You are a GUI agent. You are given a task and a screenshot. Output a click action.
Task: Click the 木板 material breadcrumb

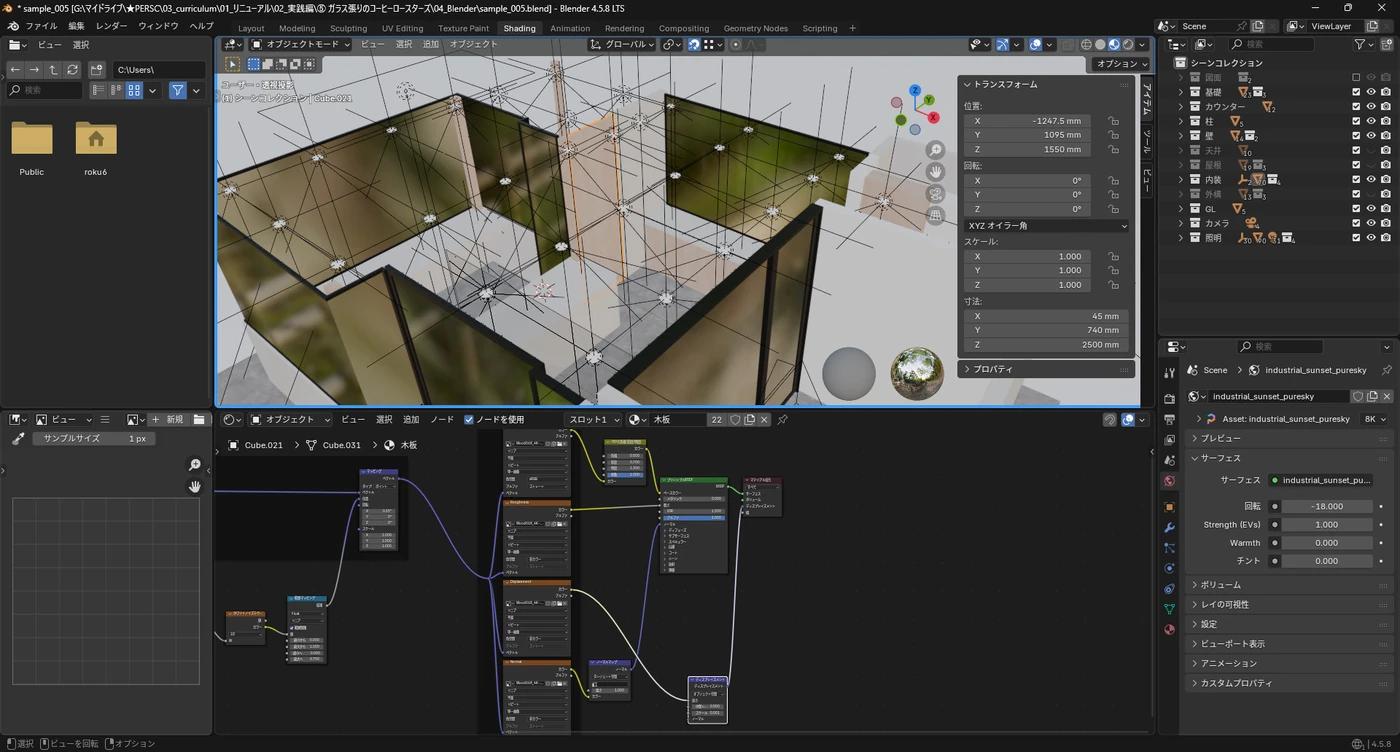tap(400, 445)
